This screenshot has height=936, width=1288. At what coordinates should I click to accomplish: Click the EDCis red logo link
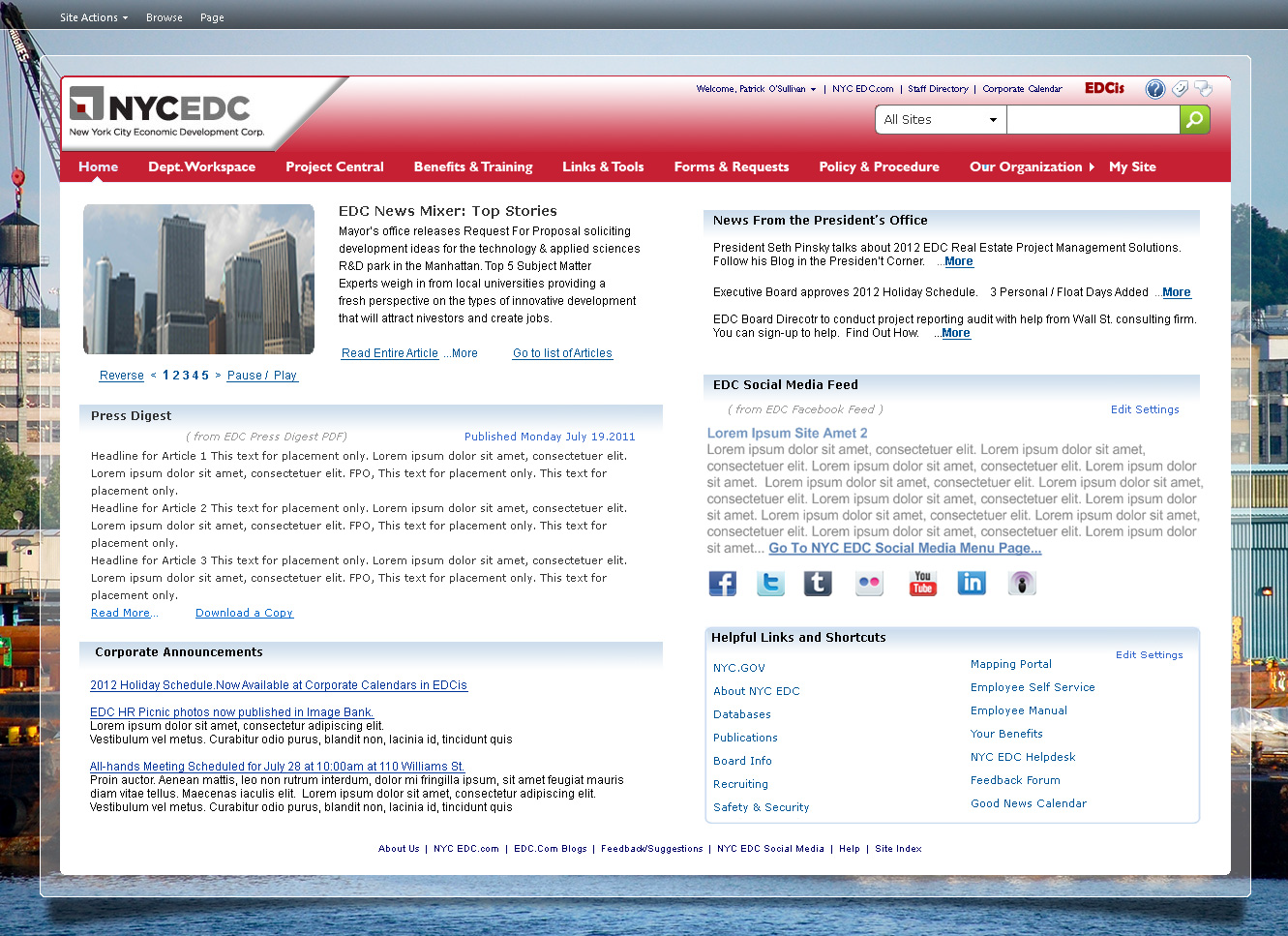coord(1104,88)
